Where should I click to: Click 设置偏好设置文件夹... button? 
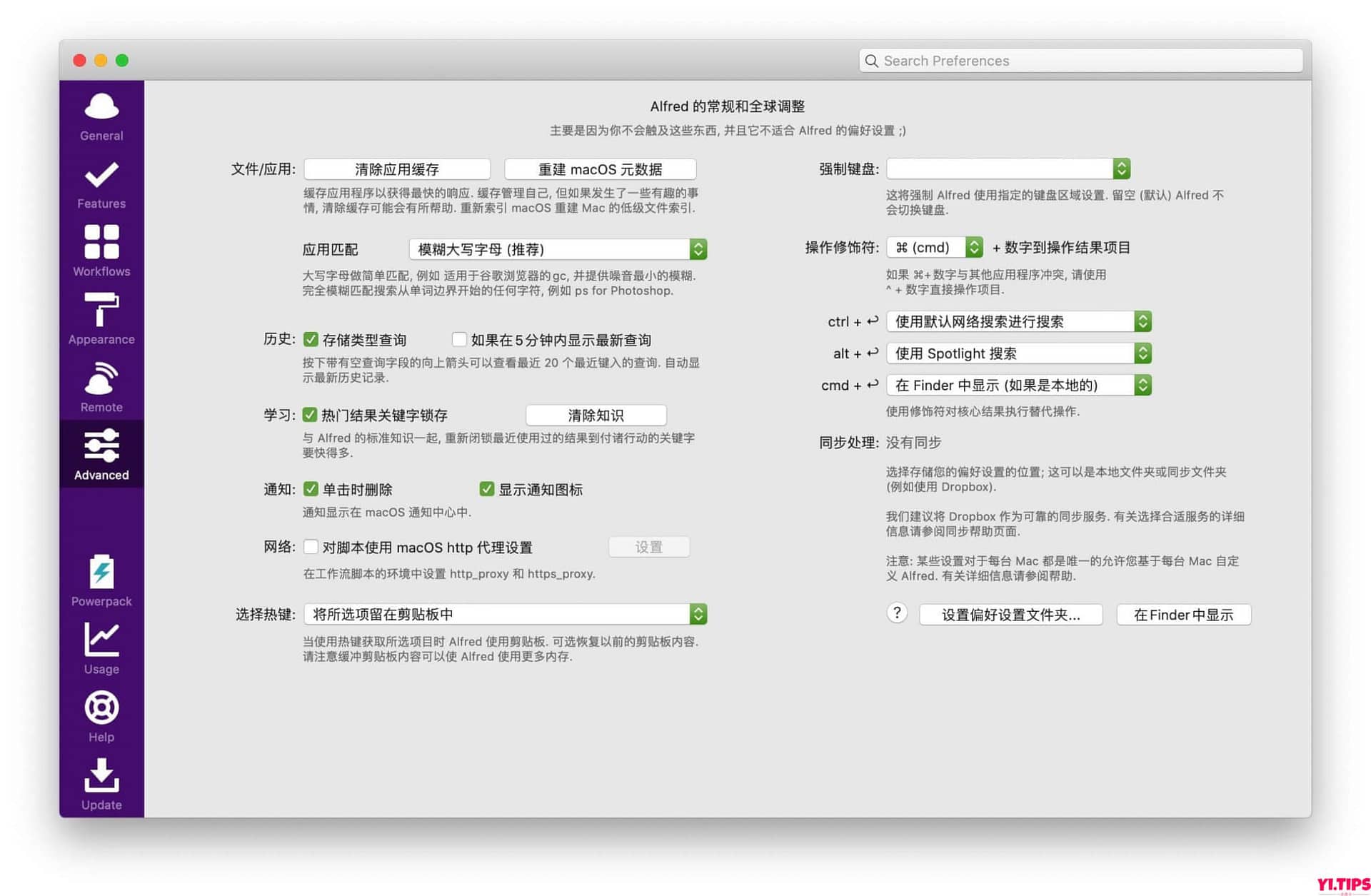point(1011,615)
